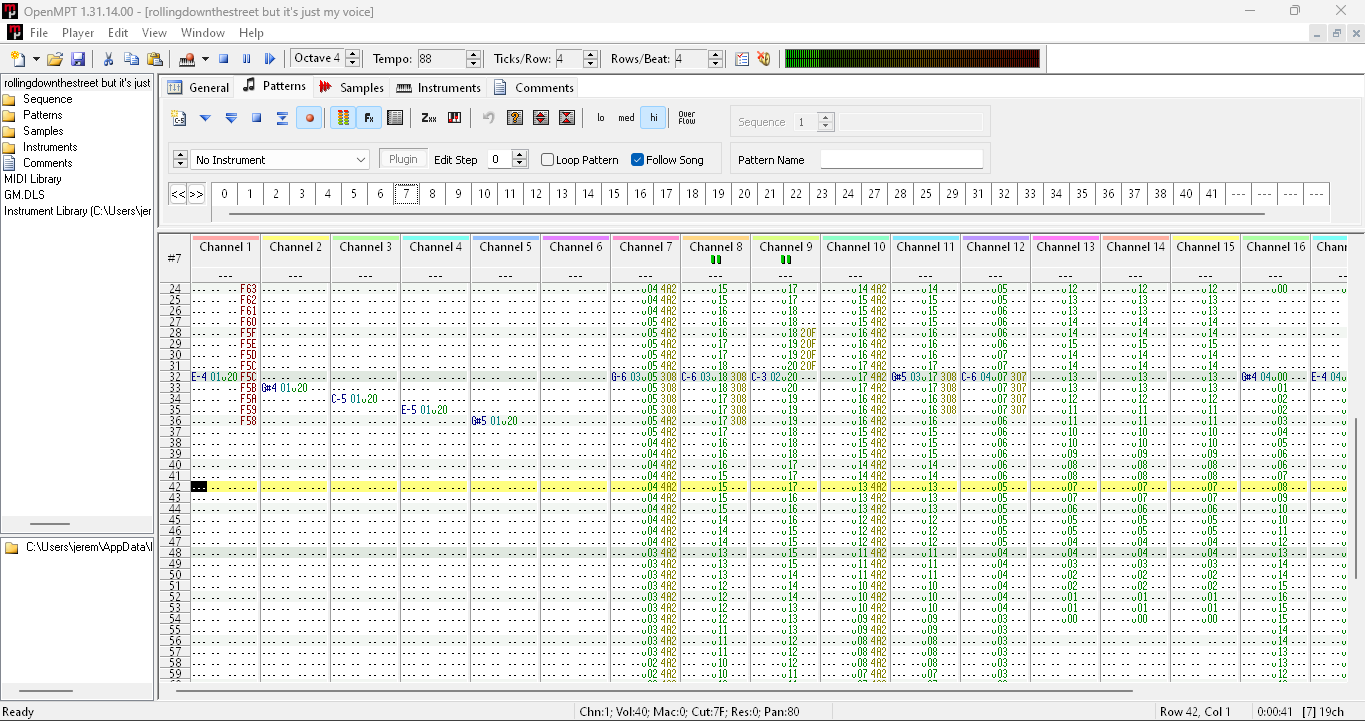Select pattern 19 in the order list
1365x721 pixels.
tap(718, 194)
